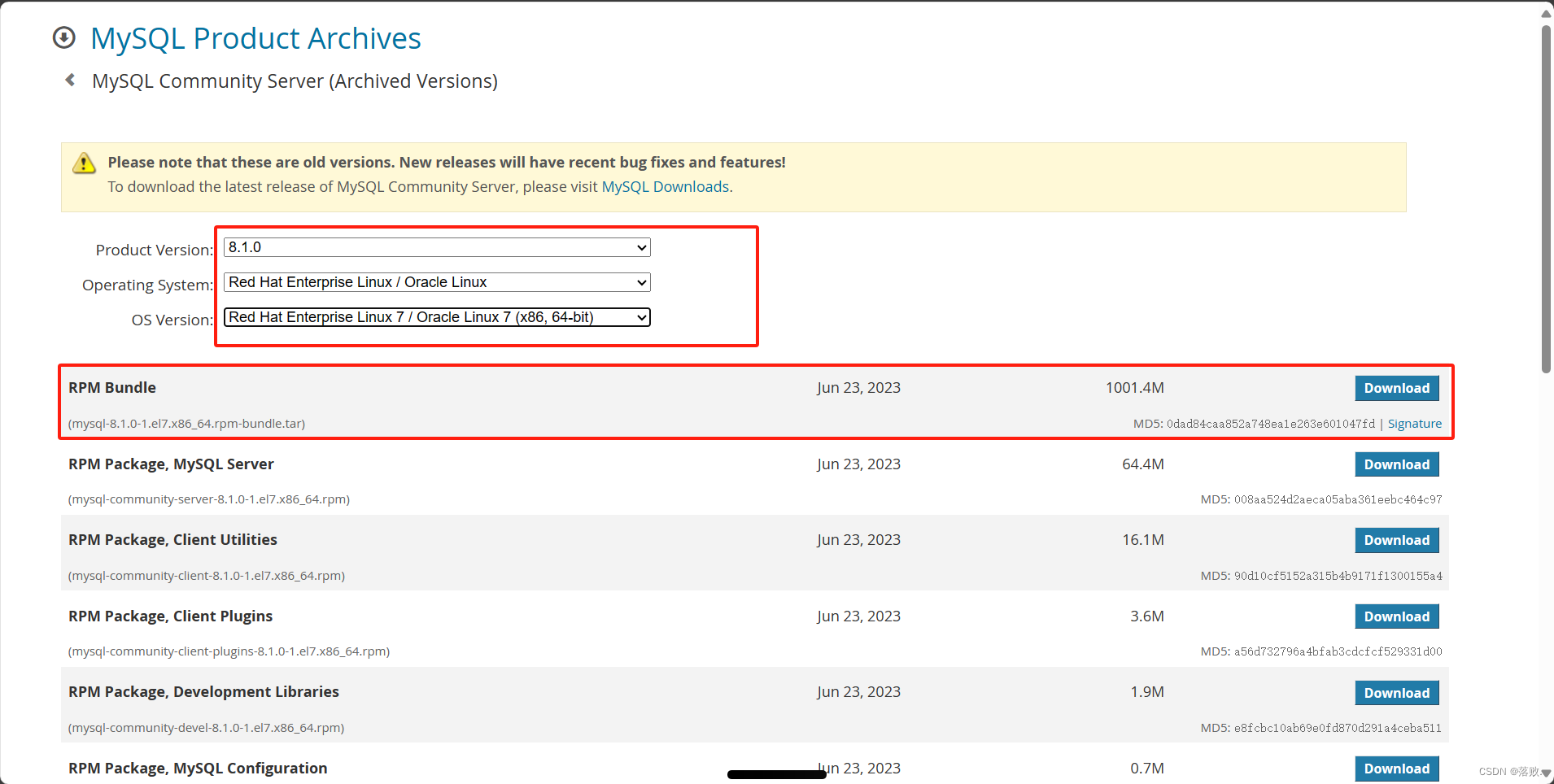Click the RPM Bundle title
1554x784 pixels.
click(x=112, y=388)
